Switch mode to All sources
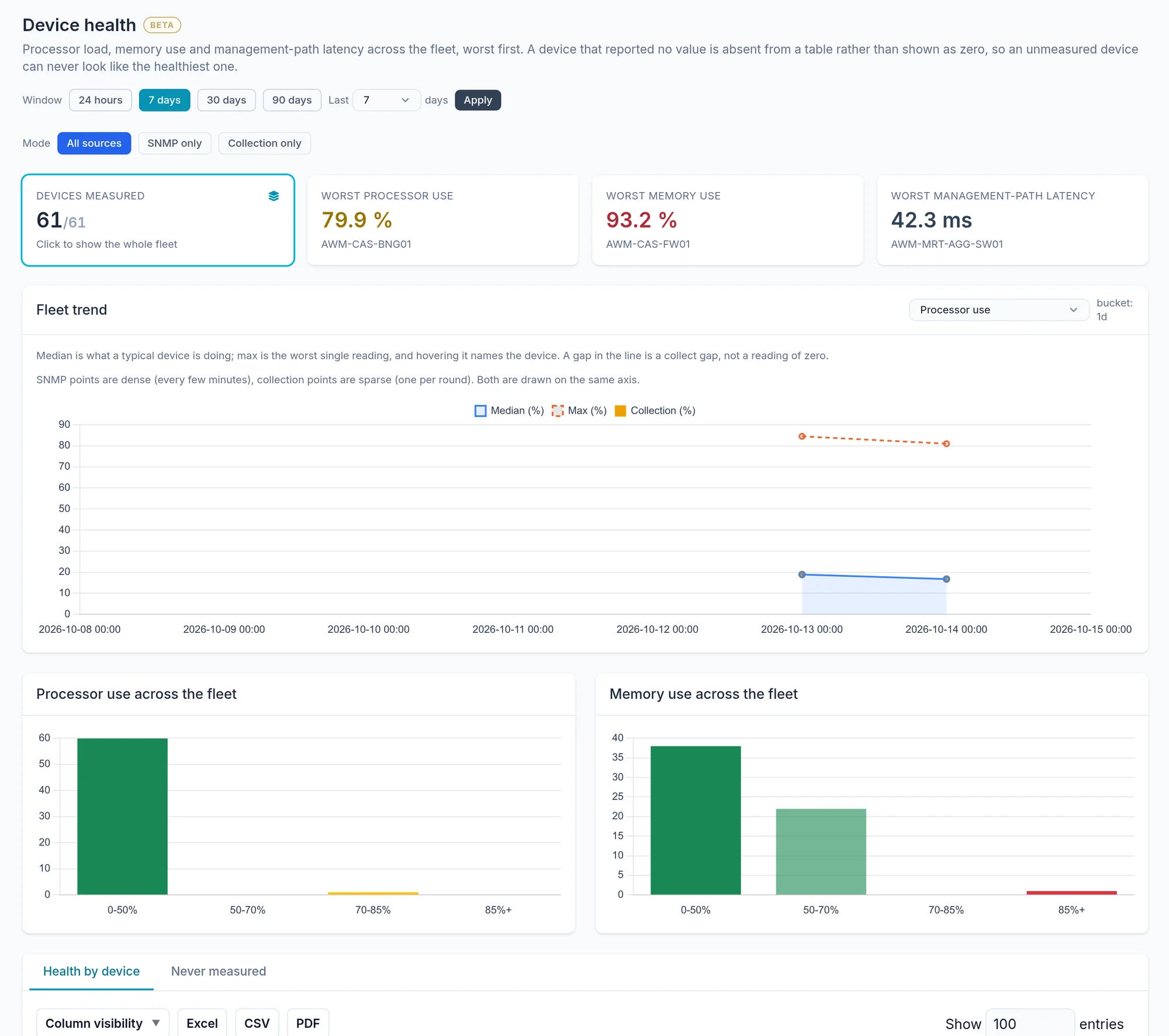Screen dimensions: 1169x1036 click(x=94, y=143)
